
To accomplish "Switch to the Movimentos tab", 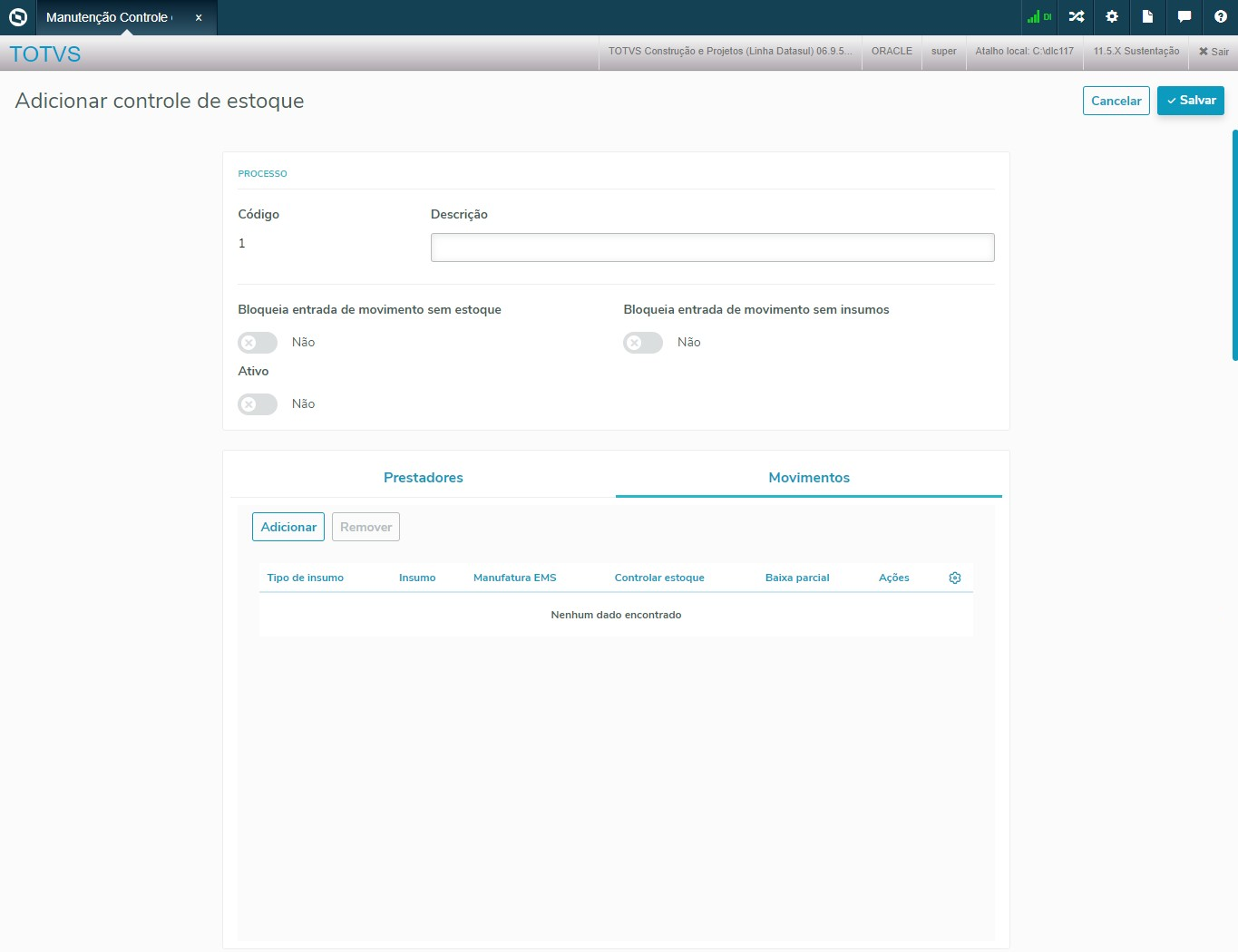I will [x=809, y=478].
